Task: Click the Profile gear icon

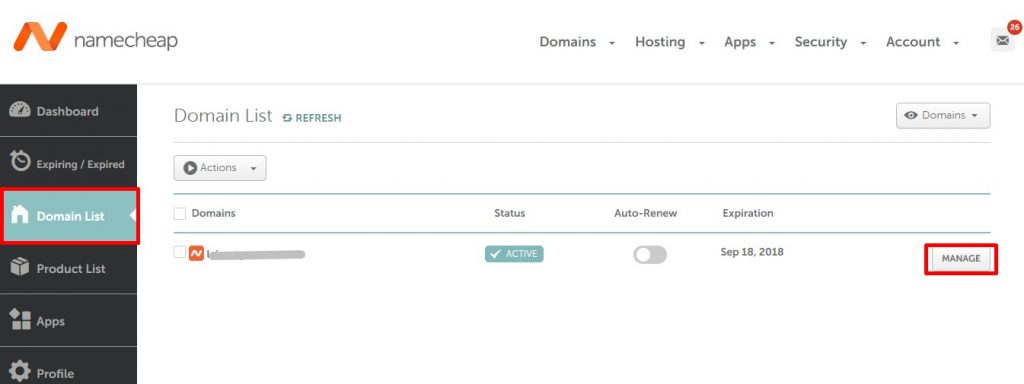Action: [20, 372]
